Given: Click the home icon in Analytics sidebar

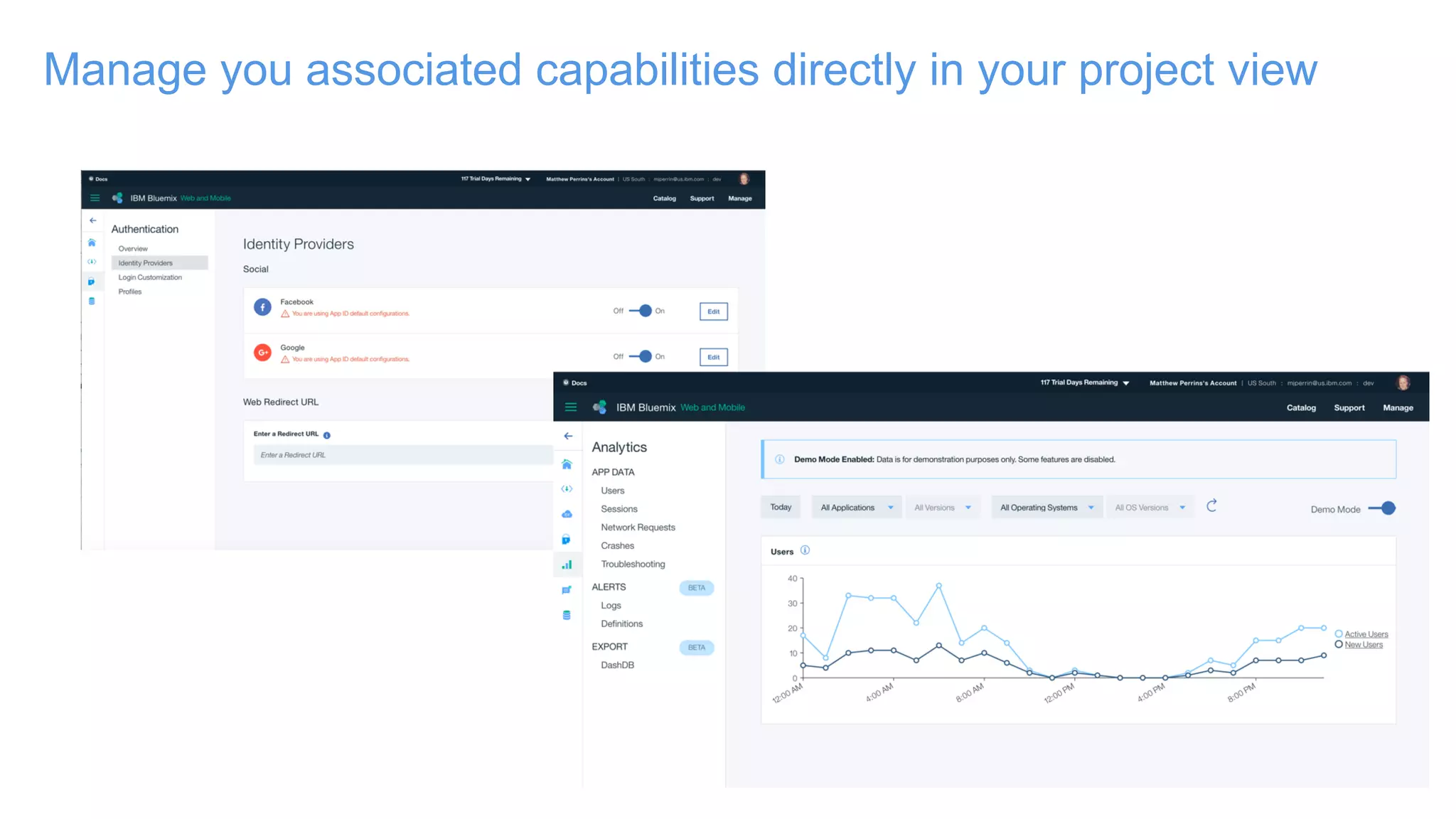Looking at the screenshot, I should tap(567, 464).
